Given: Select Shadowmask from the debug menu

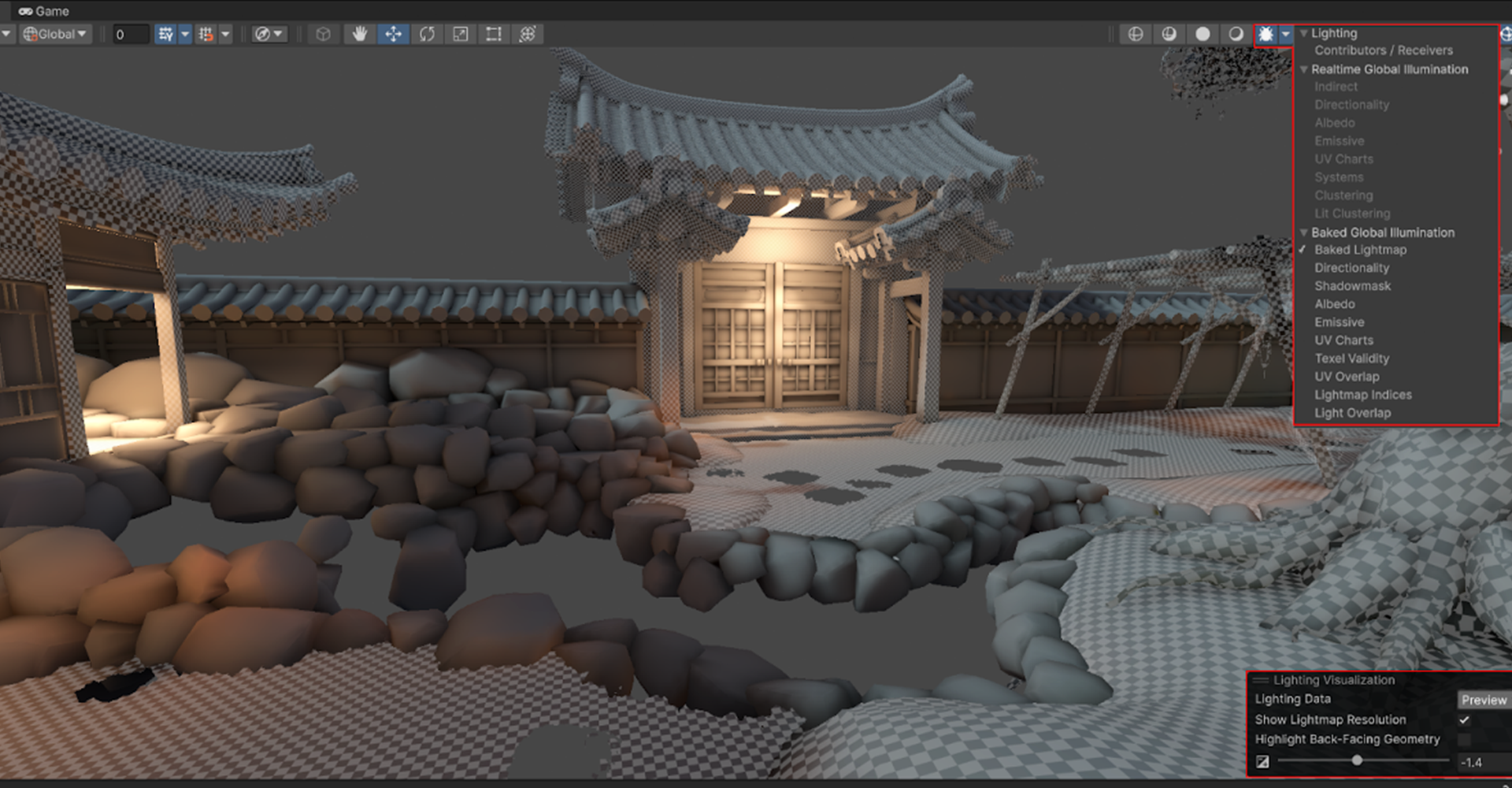Looking at the screenshot, I should [1352, 286].
